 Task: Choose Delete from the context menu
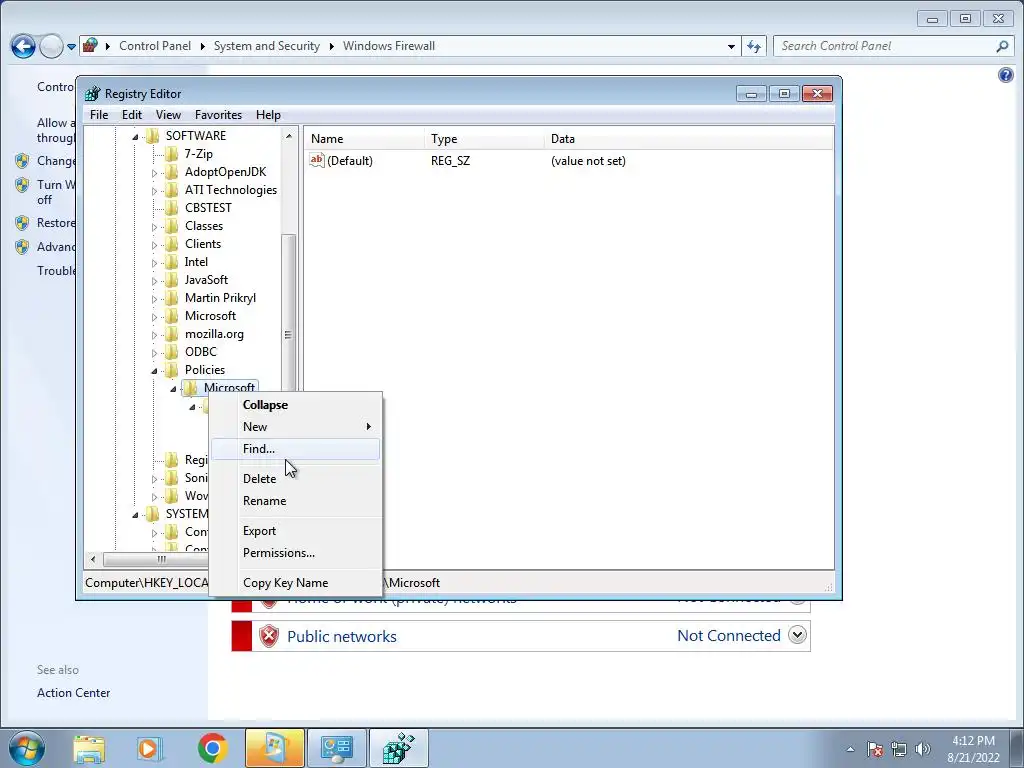295,479
